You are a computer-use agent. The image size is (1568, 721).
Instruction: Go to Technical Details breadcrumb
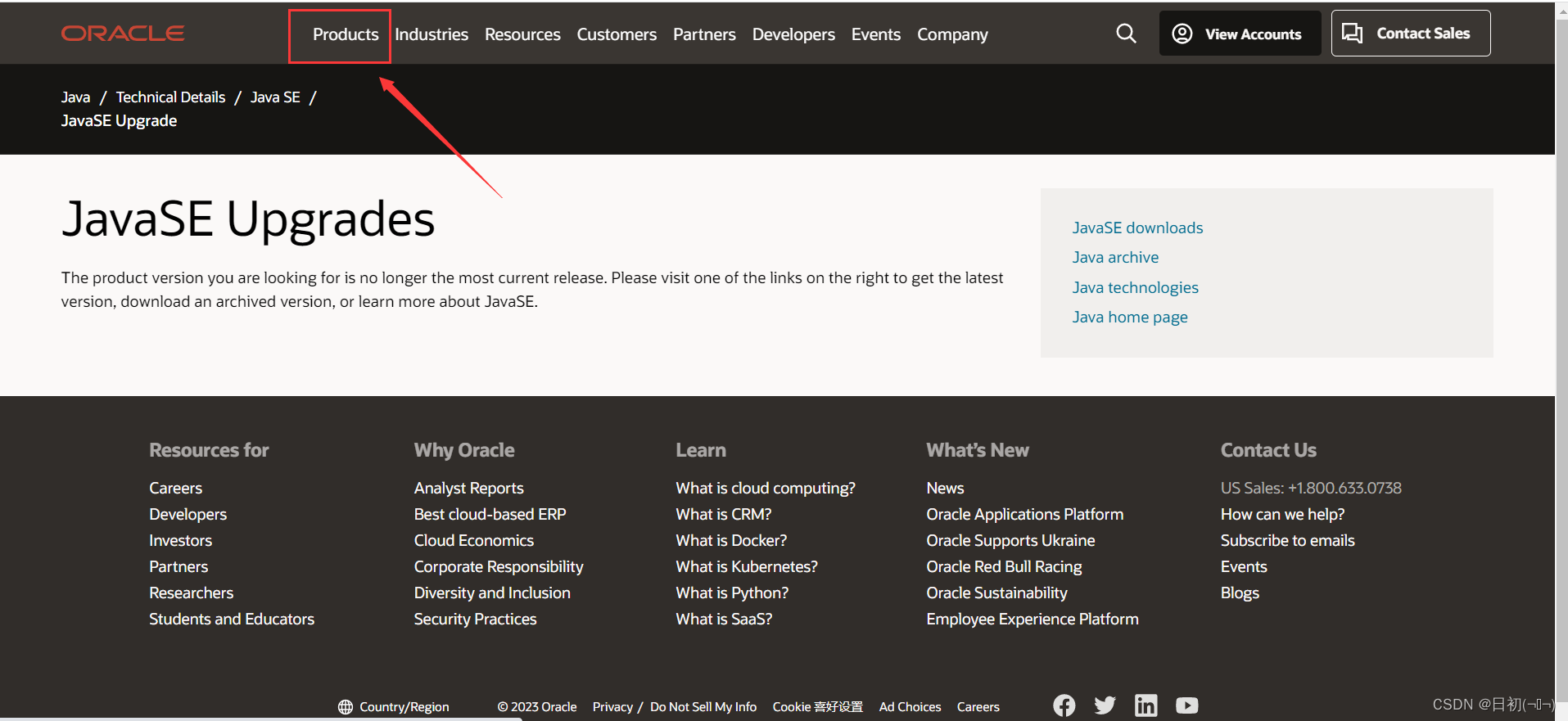(170, 97)
